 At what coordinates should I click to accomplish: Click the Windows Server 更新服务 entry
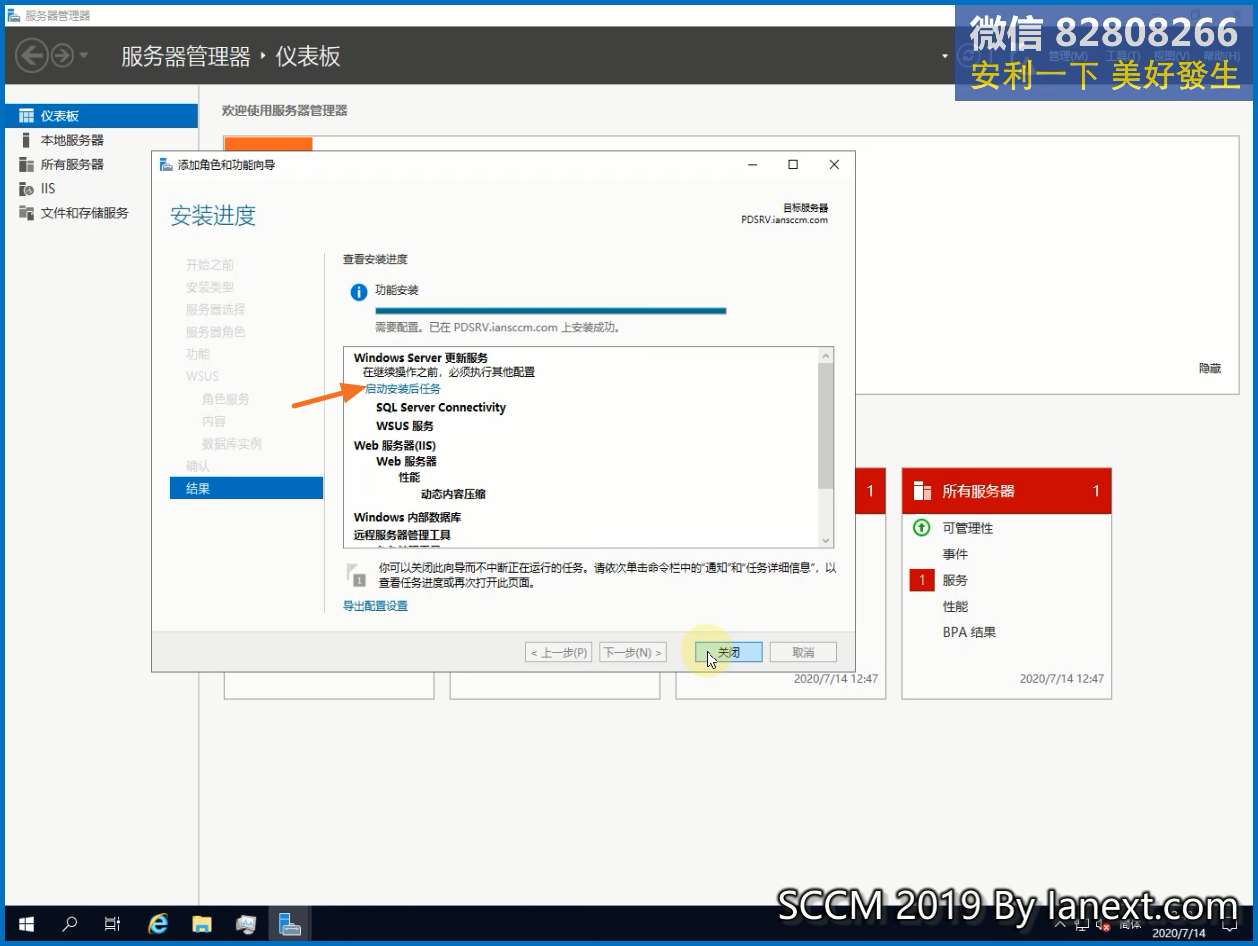tap(421, 358)
